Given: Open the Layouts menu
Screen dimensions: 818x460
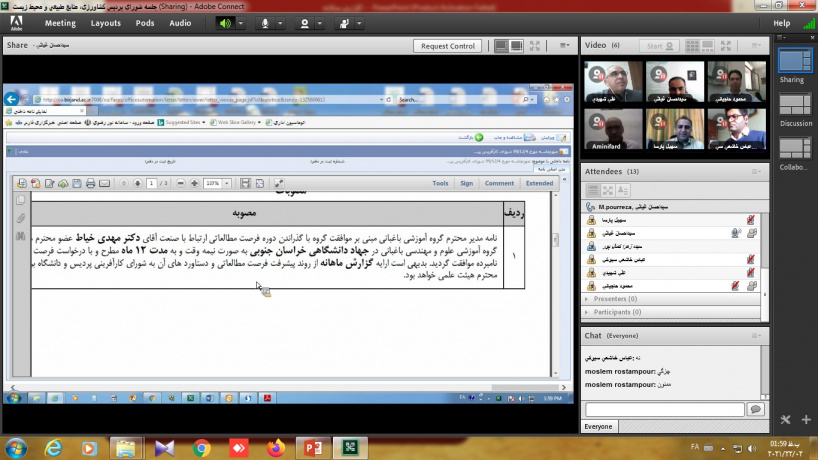Looking at the screenshot, I should pos(105,23).
